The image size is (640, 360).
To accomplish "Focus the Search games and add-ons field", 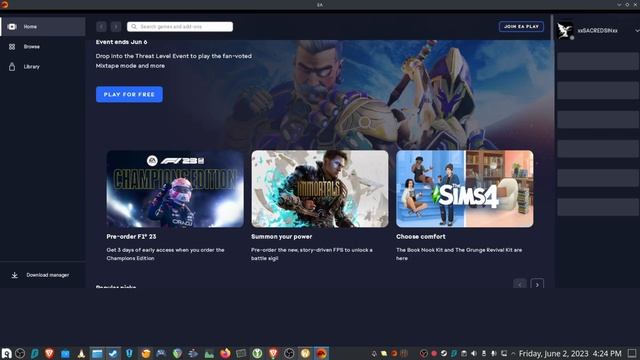I will pos(180,27).
